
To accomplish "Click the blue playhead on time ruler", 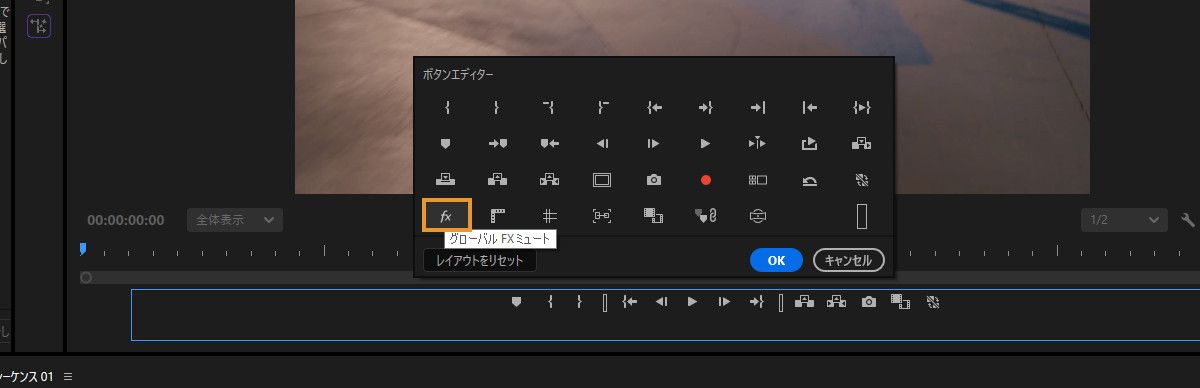I will point(83,248).
